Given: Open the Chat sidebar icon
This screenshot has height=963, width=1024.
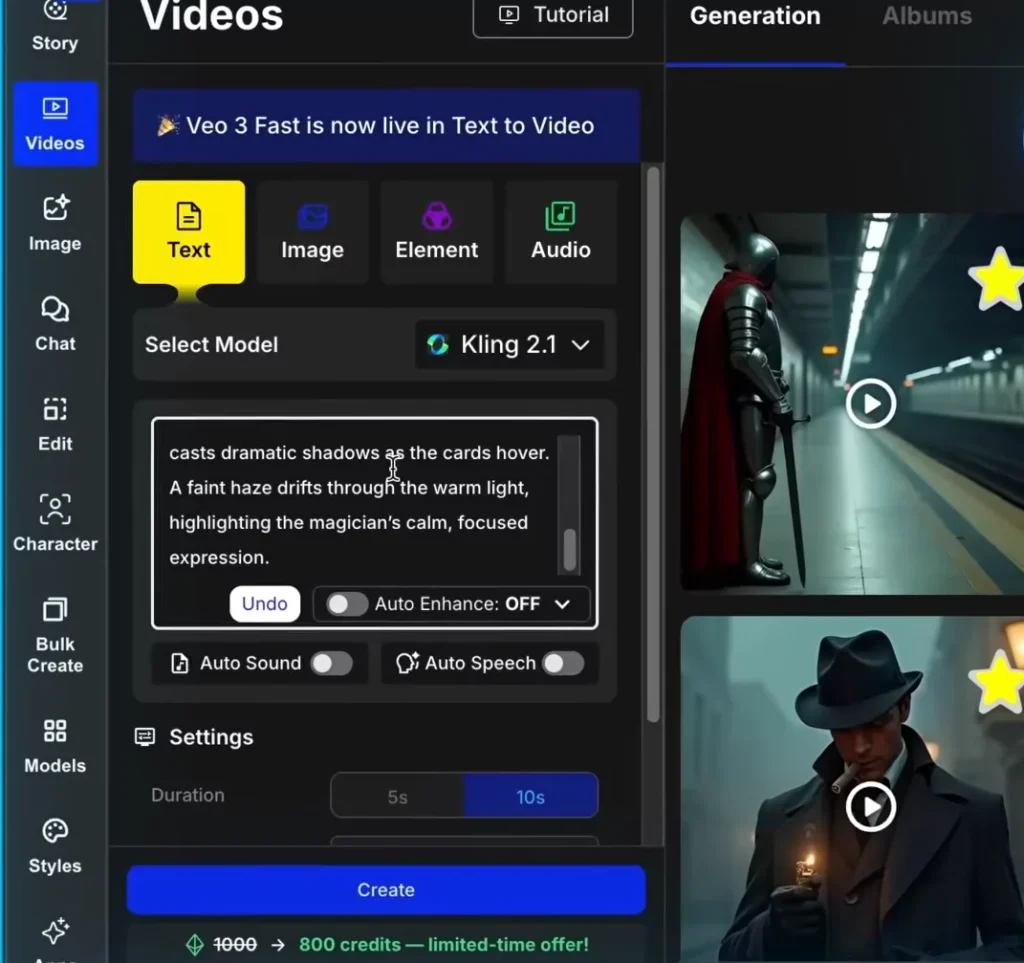Looking at the screenshot, I should (x=55, y=323).
